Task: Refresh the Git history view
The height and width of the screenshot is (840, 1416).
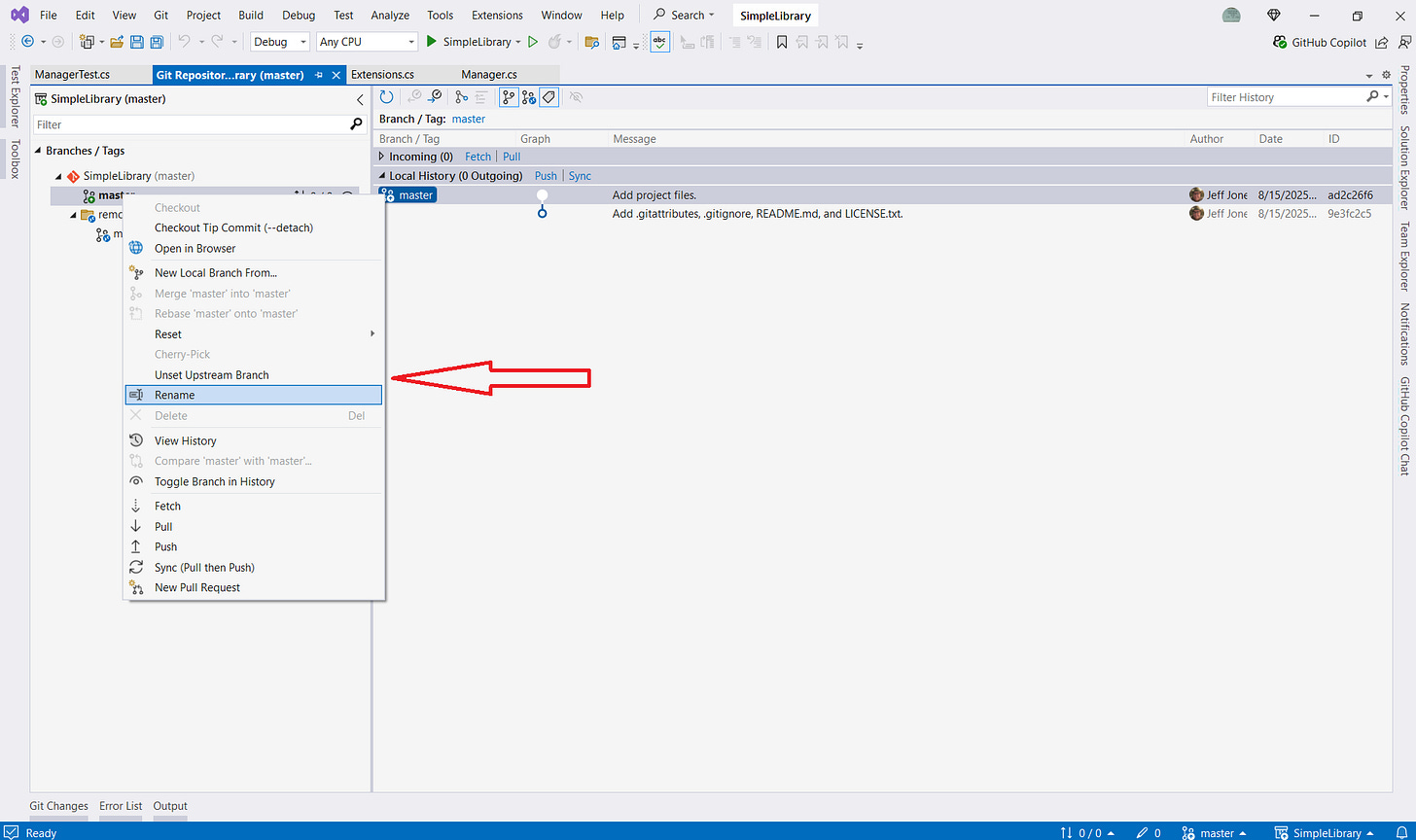Action: coord(386,97)
